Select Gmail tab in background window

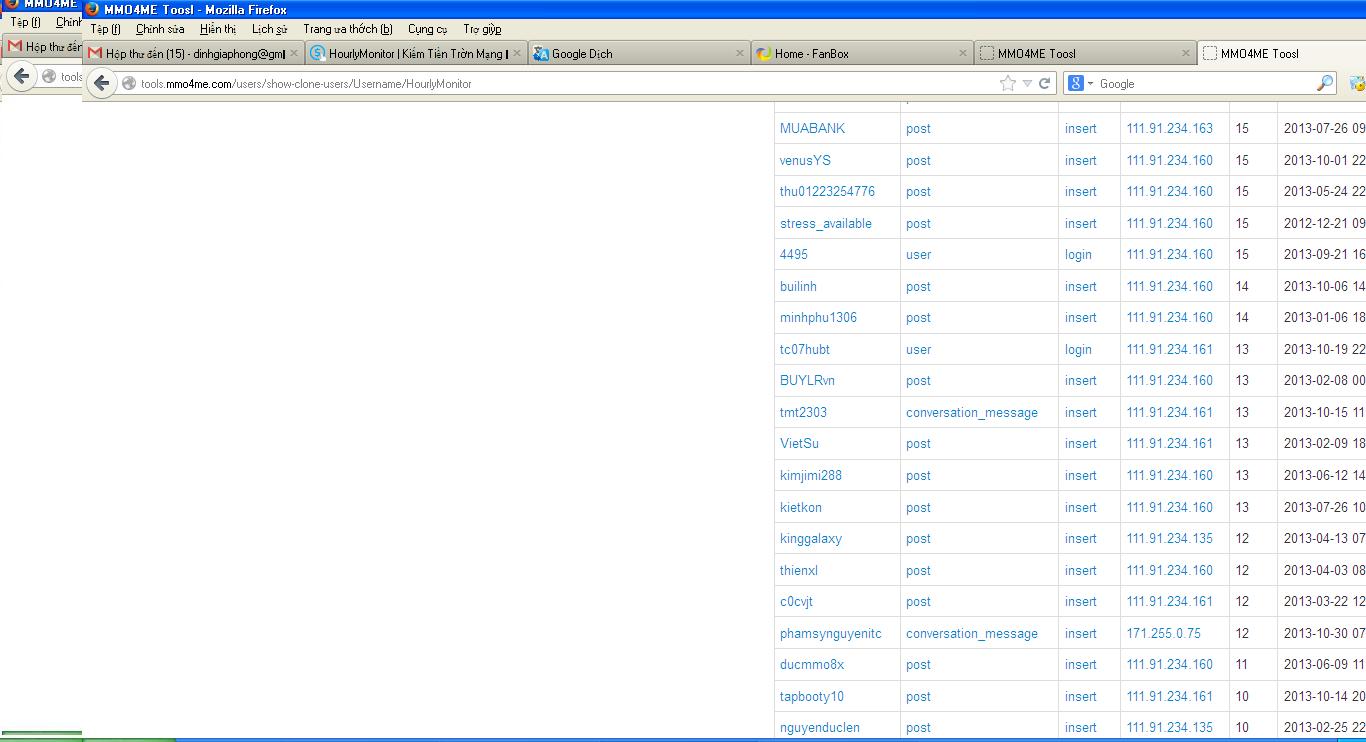(x=44, y=47)
